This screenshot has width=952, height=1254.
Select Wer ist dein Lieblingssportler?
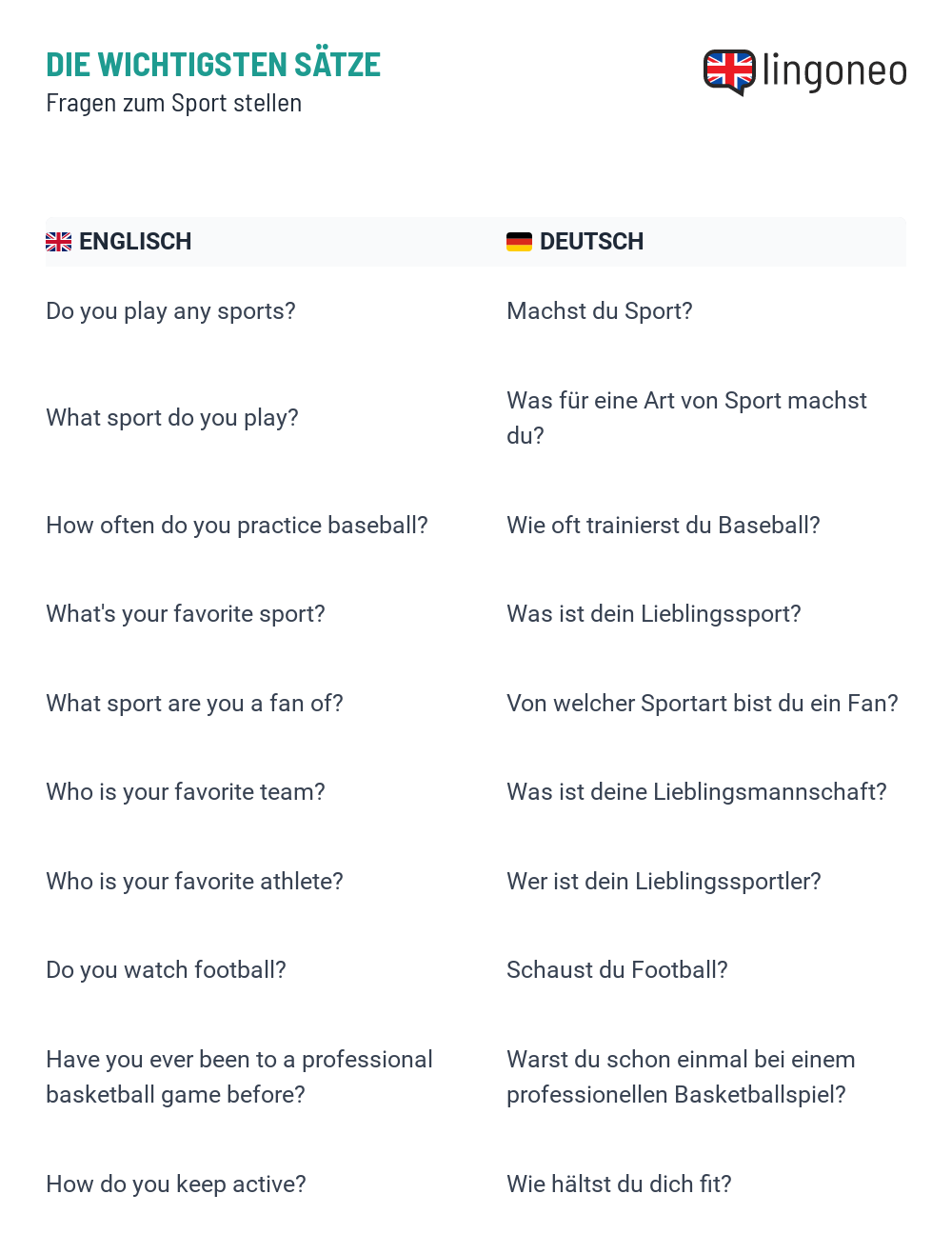pos(664,882)
